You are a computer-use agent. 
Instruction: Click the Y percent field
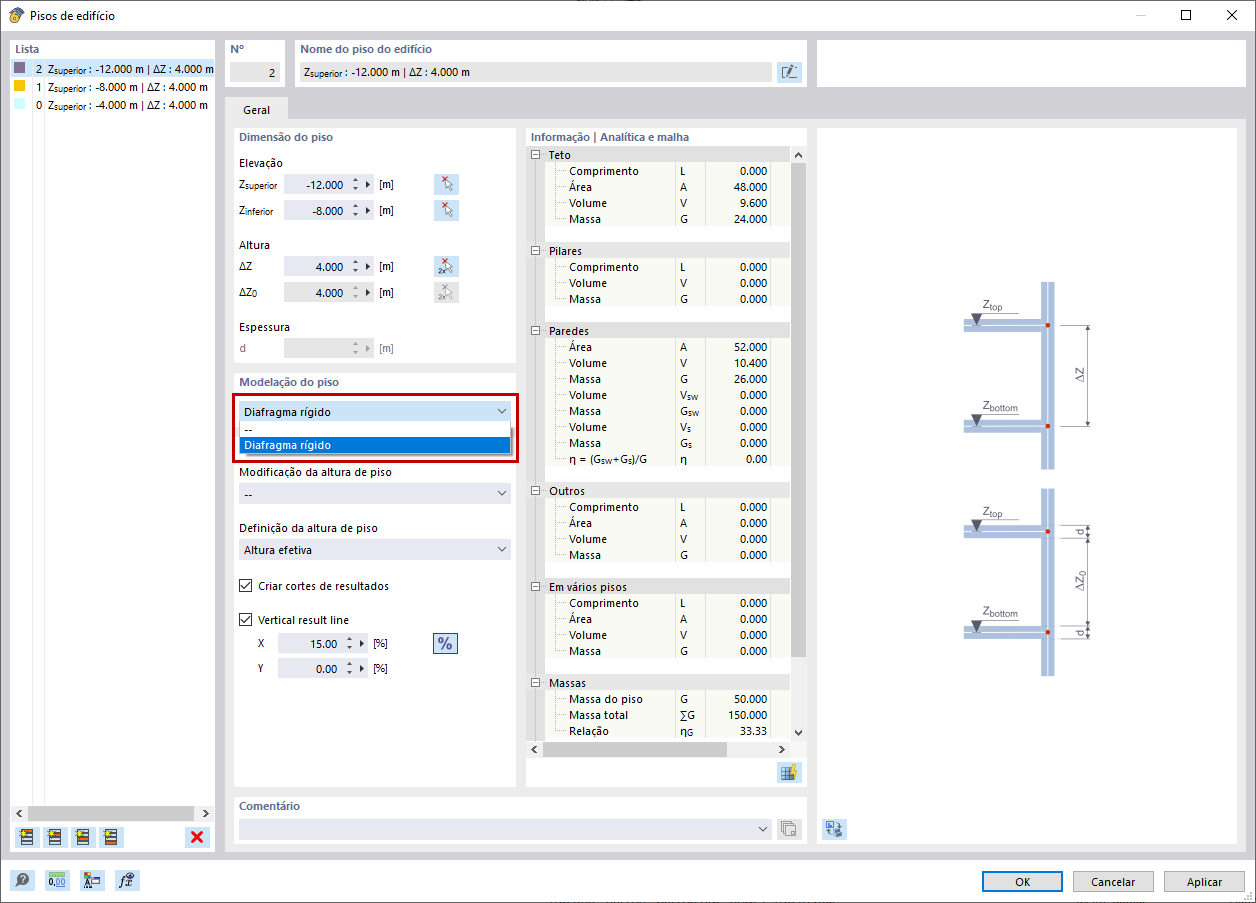tap(309, 669)
